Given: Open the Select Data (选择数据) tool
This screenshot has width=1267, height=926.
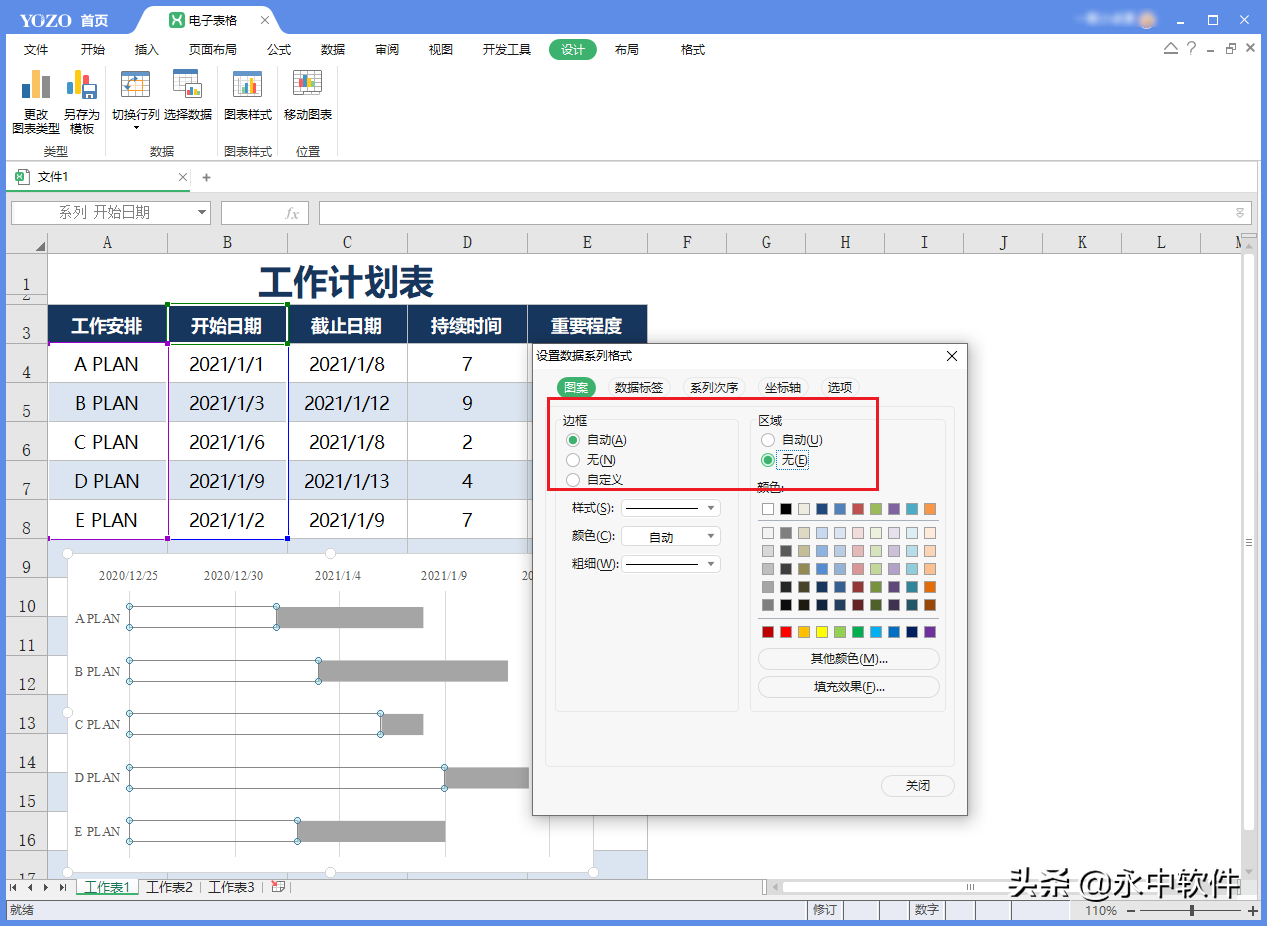Looking at the screenshot, I should [x=187, y=99].
